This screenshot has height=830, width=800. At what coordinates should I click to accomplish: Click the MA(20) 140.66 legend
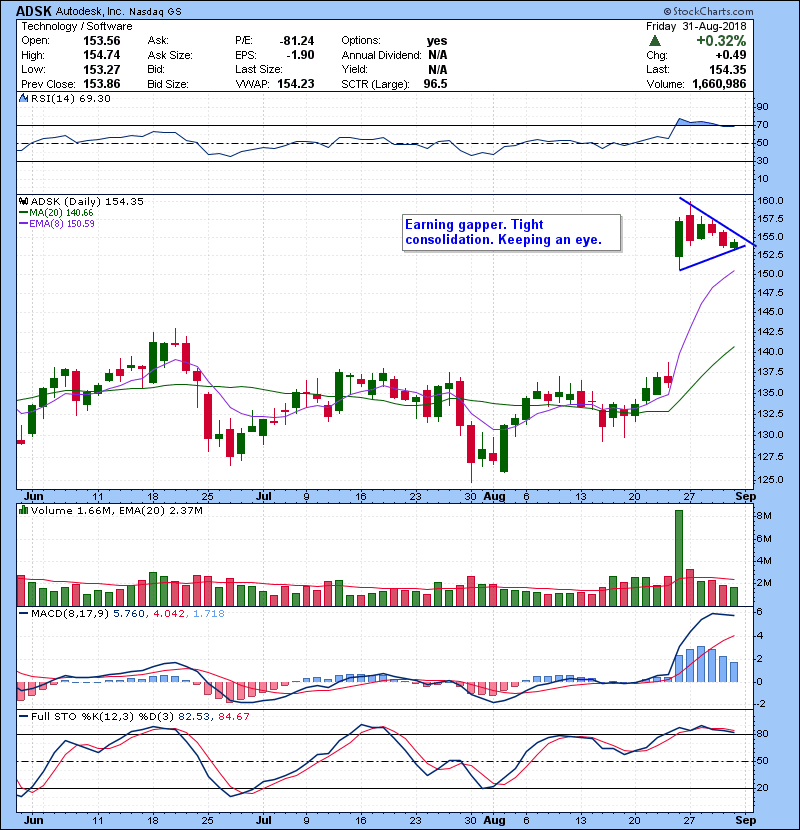coord(56,213)
